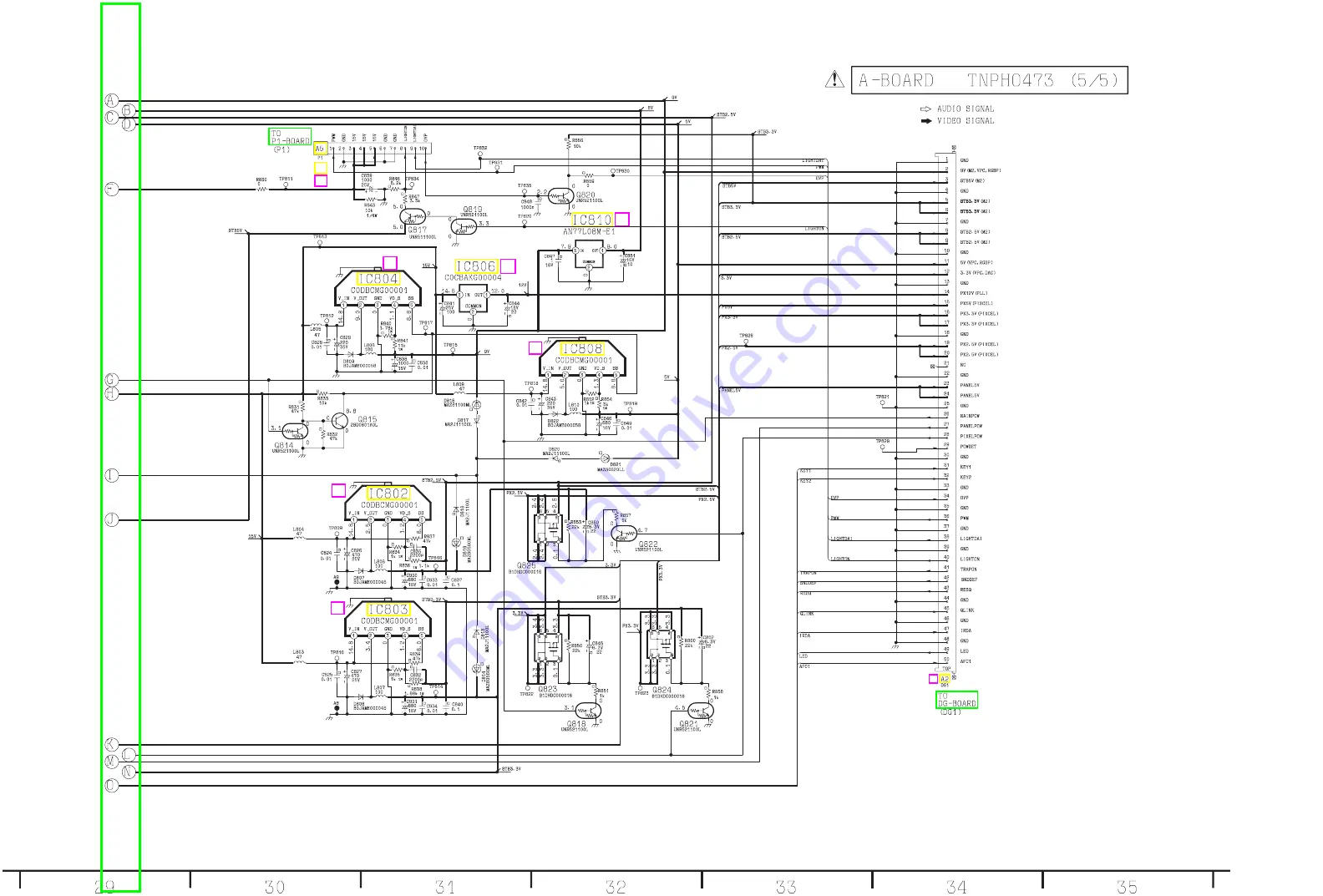Image resolution: width=1323 pixels, height=896 pixels.
Task: Click transistor label Q821
Action: click(688, 724)
